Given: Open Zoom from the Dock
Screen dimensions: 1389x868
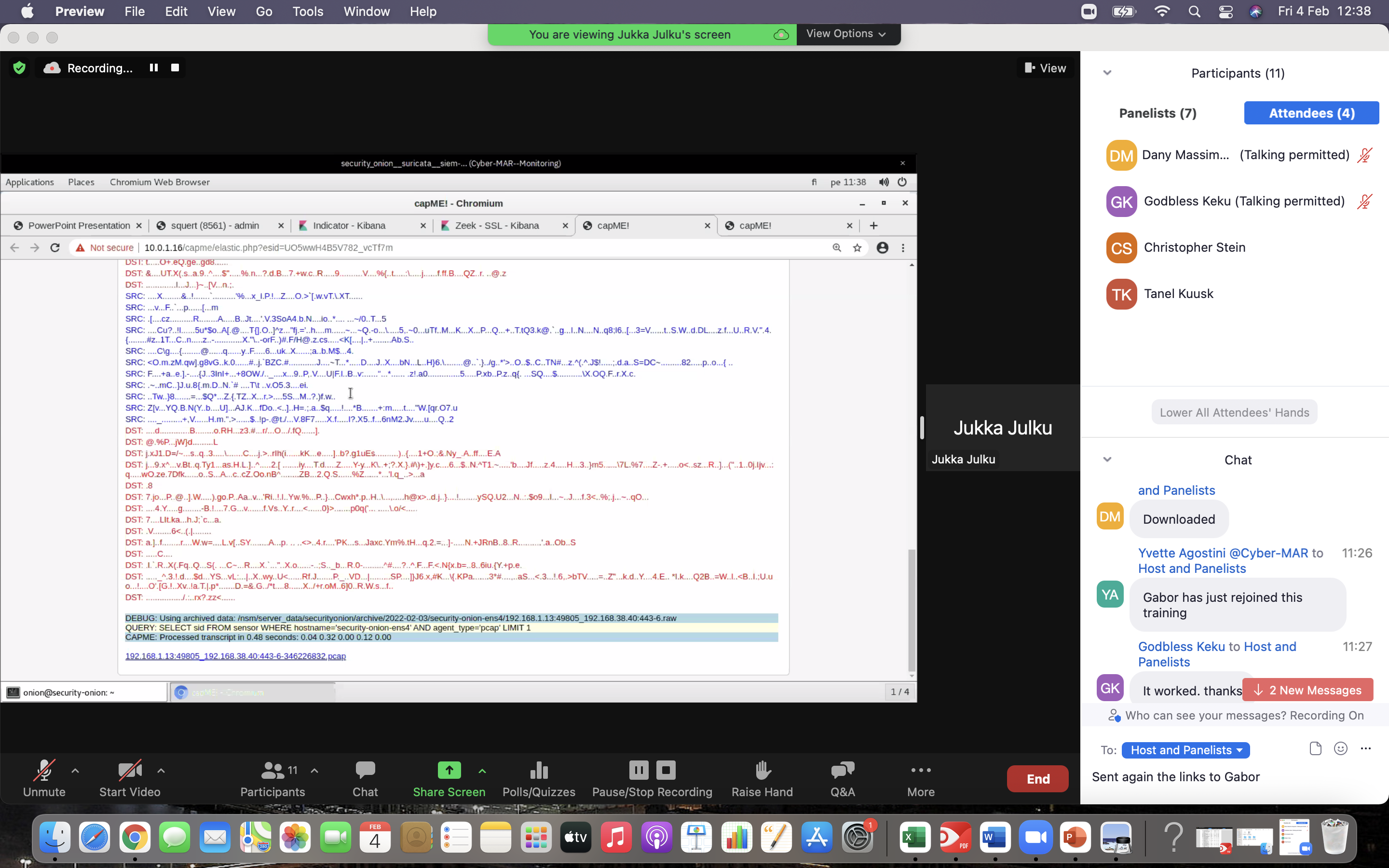Looking at the screenshot, I should (1035, 838).
